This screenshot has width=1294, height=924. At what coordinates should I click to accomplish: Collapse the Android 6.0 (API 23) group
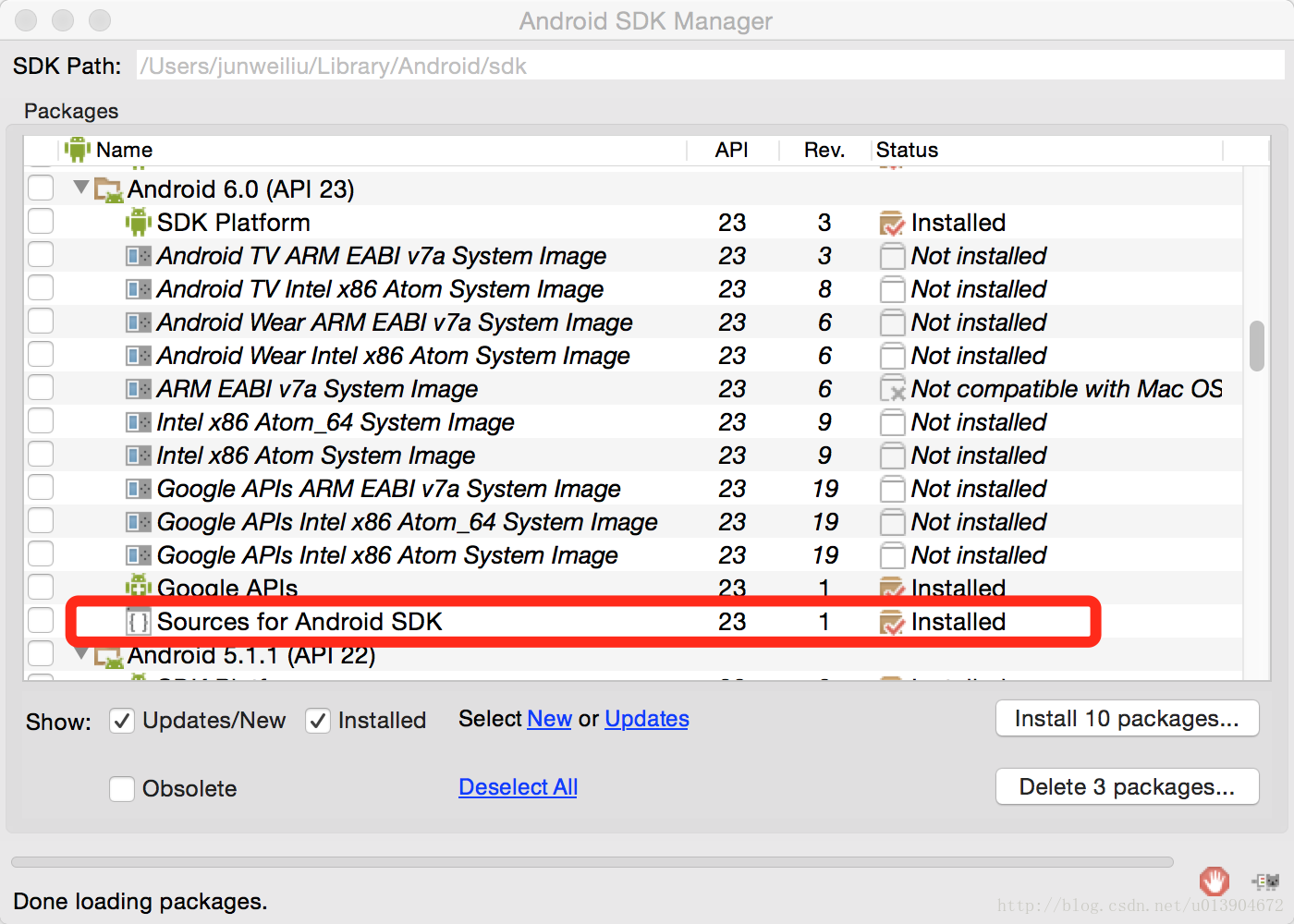tap(81, 188)
